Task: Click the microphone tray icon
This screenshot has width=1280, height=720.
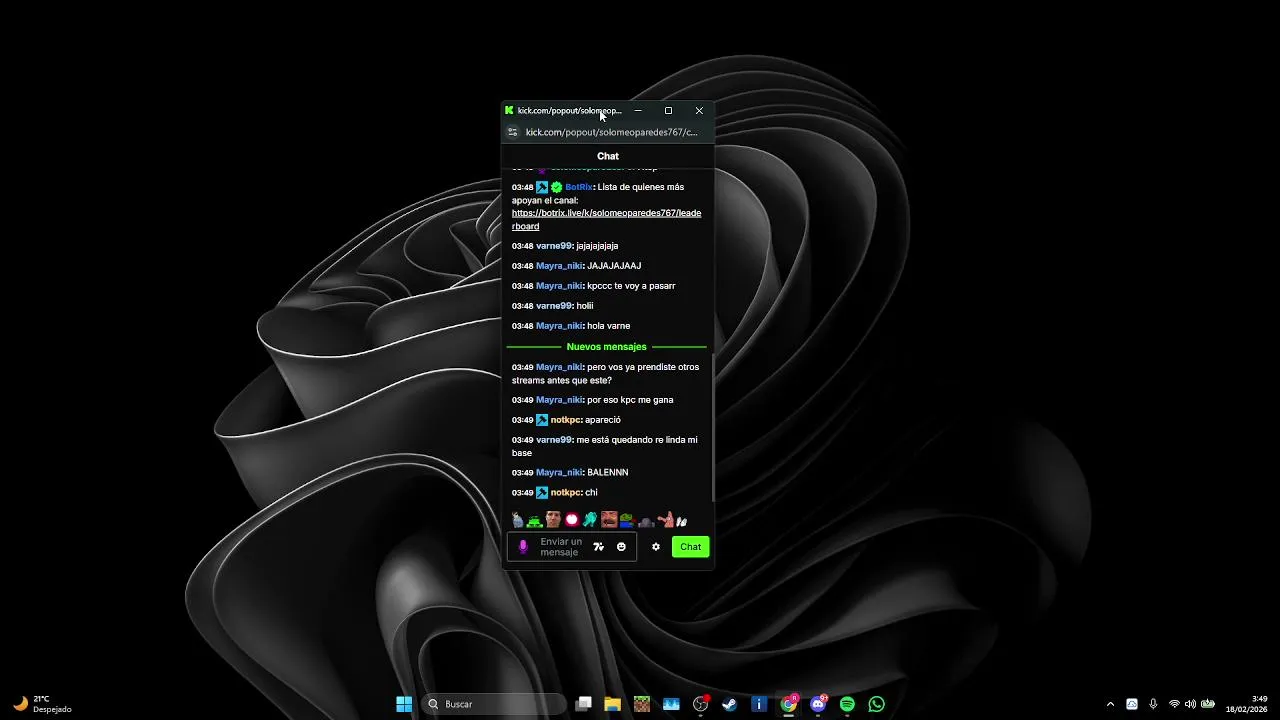Action: point(1153,704)
